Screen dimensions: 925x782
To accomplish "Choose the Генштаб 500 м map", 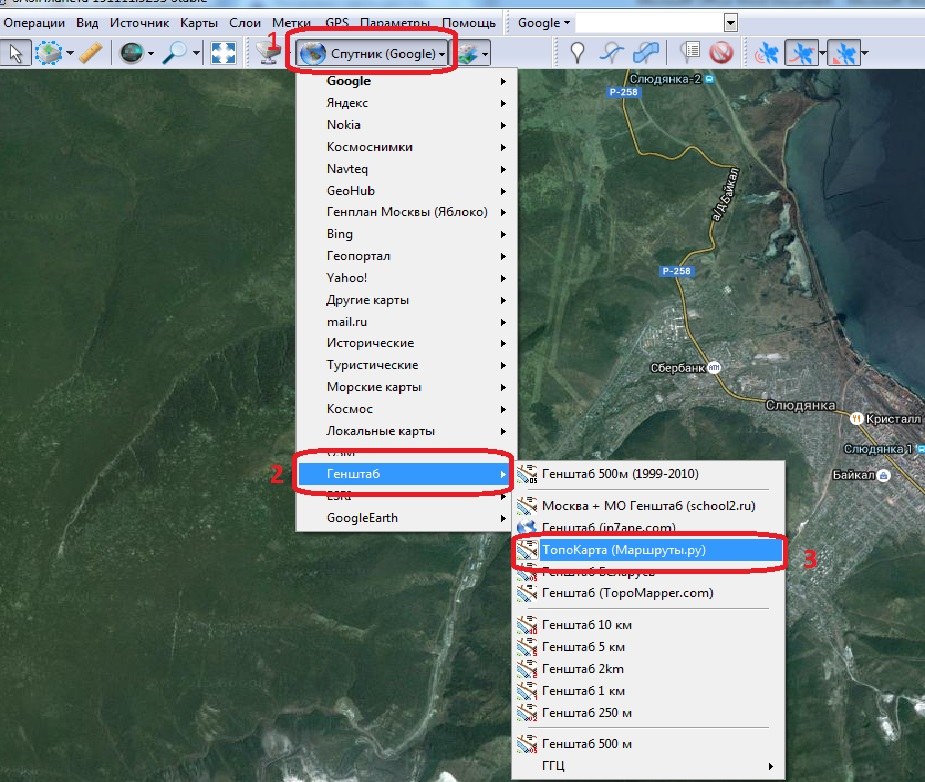I will click(648, 744).
